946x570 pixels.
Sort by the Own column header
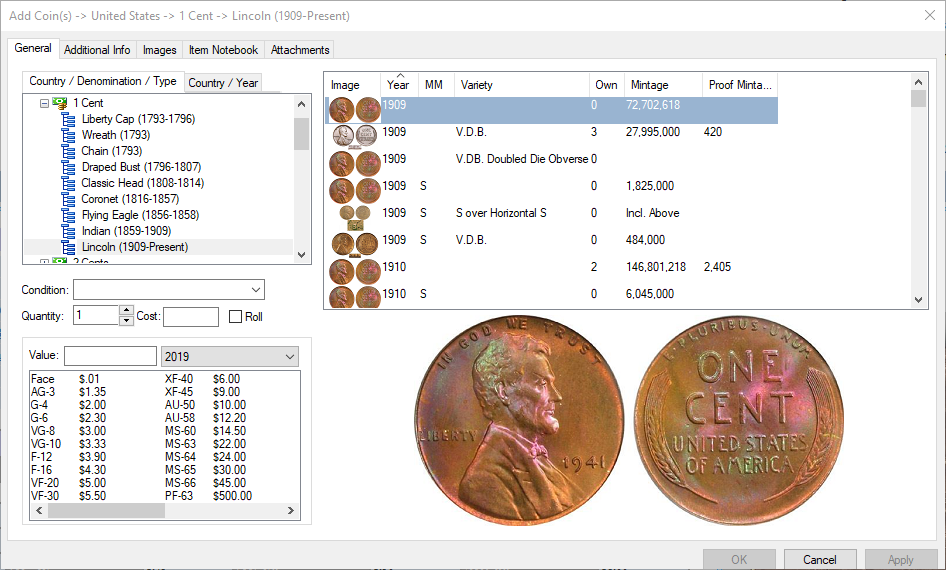click(606, 85)
